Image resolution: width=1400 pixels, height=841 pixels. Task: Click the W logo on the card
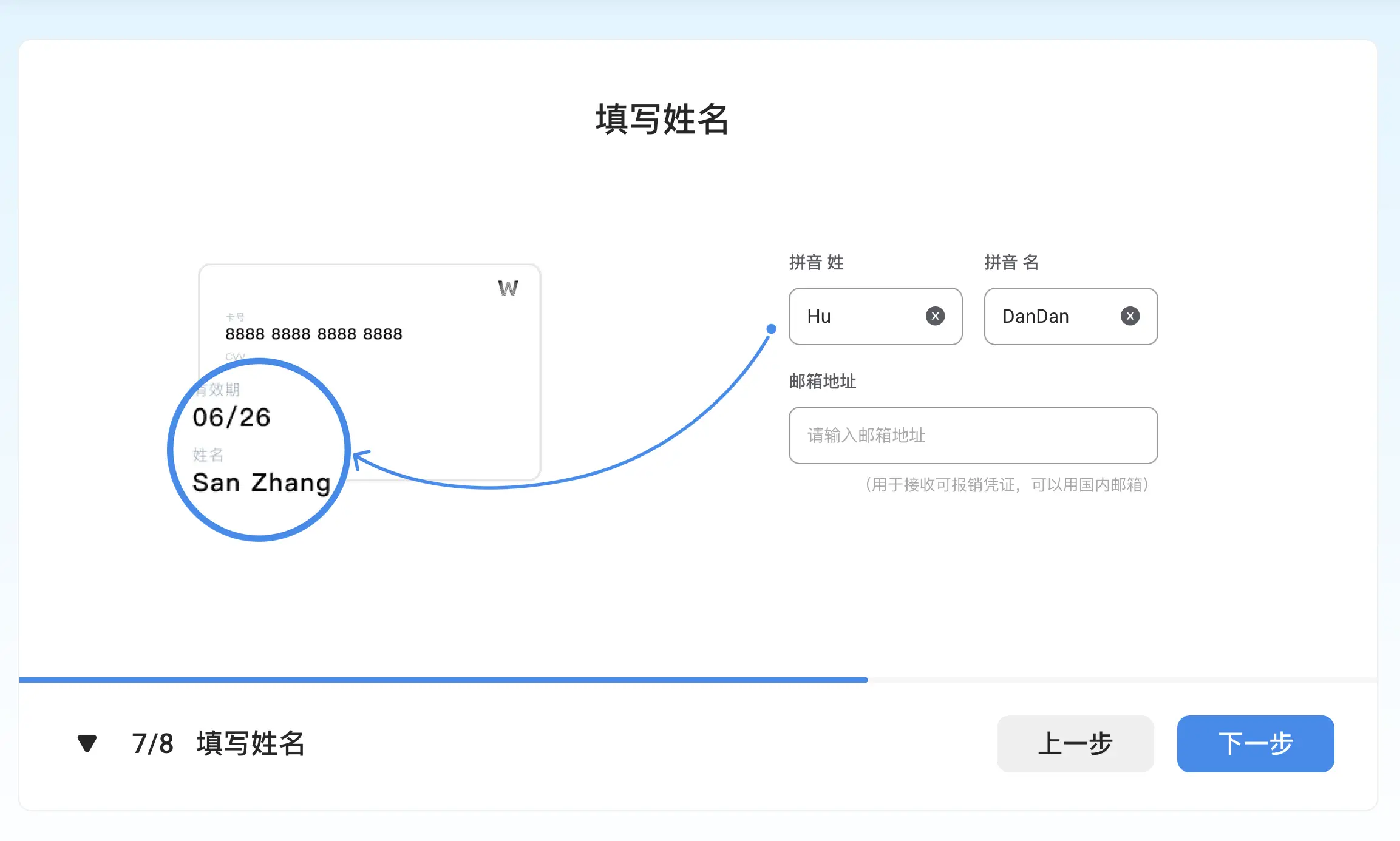(x=508, y=288)
